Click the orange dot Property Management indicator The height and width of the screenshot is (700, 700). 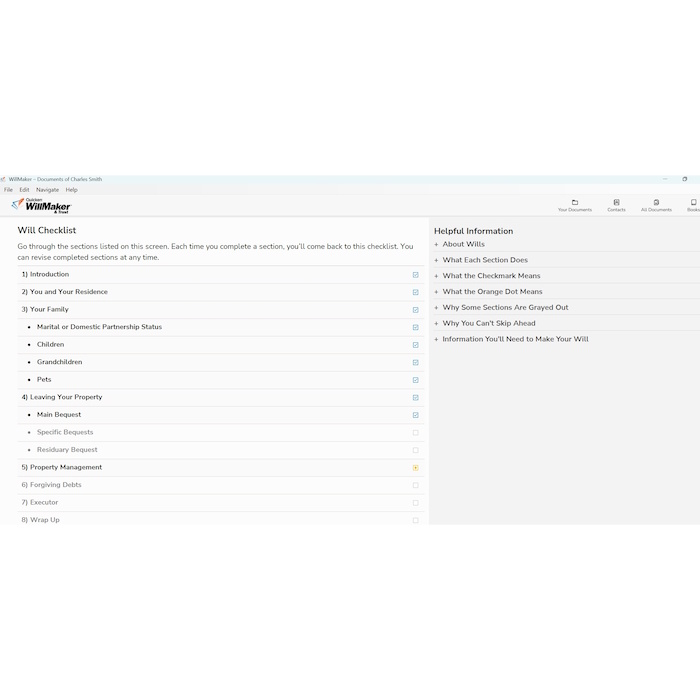point(415,468)
